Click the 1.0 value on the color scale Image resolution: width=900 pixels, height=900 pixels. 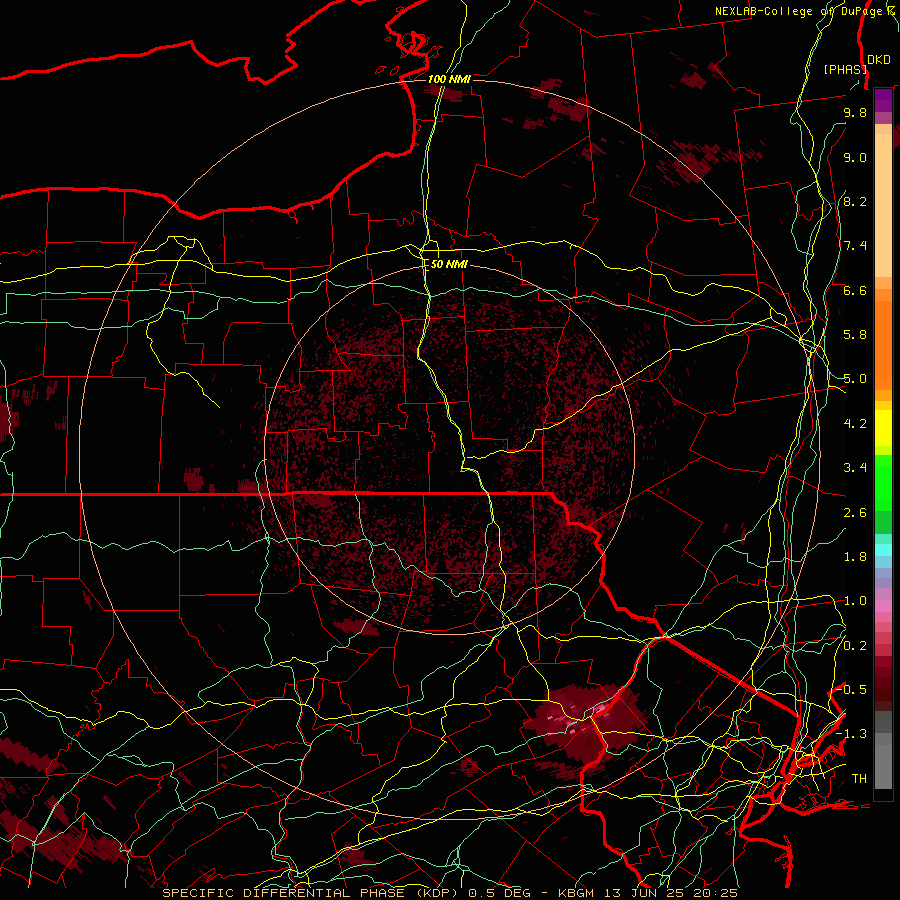click(x=855, y=601)
